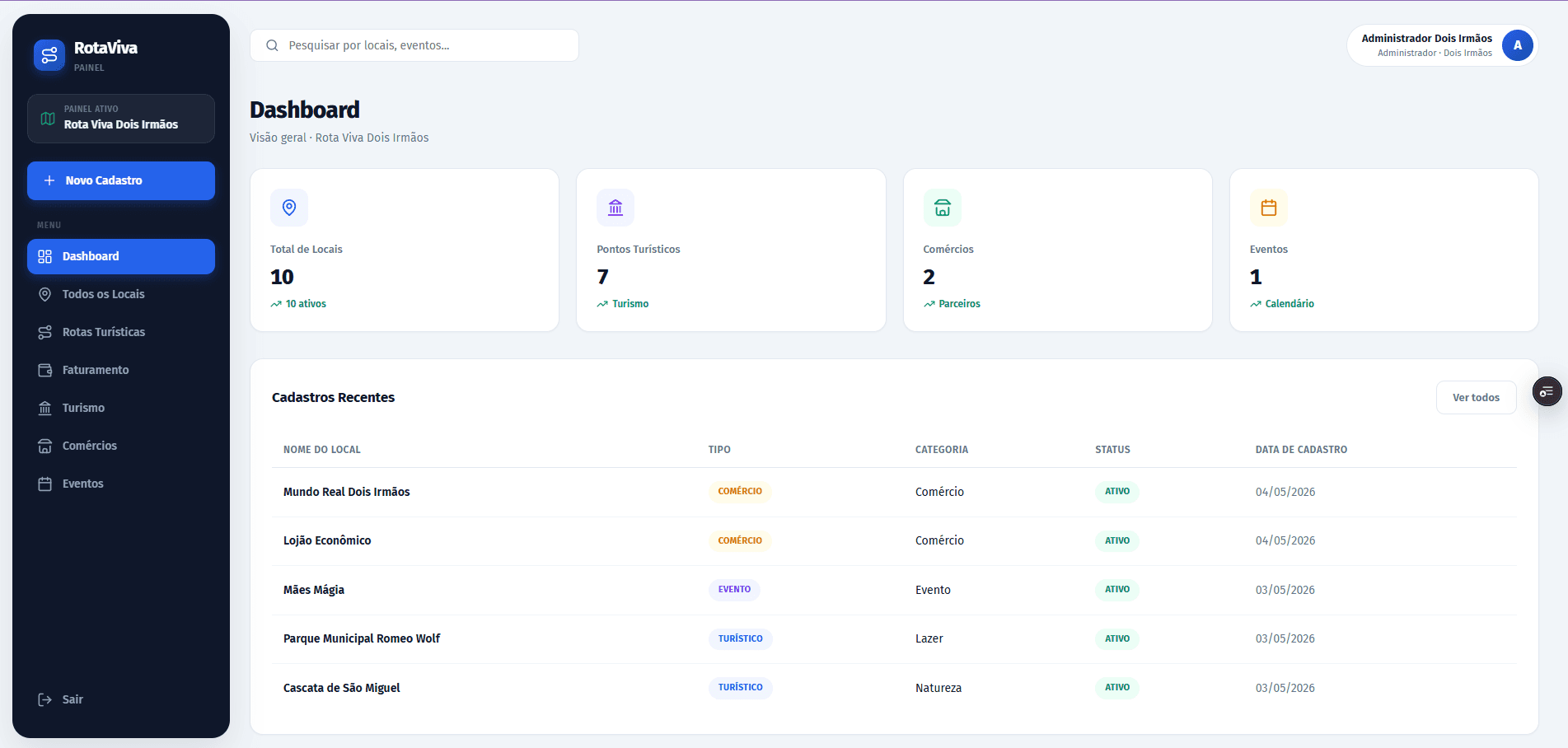Screen dimensions: 1568x748
Task: Click the map icon in Painel Ativo
Action: [x=48, y=119]
